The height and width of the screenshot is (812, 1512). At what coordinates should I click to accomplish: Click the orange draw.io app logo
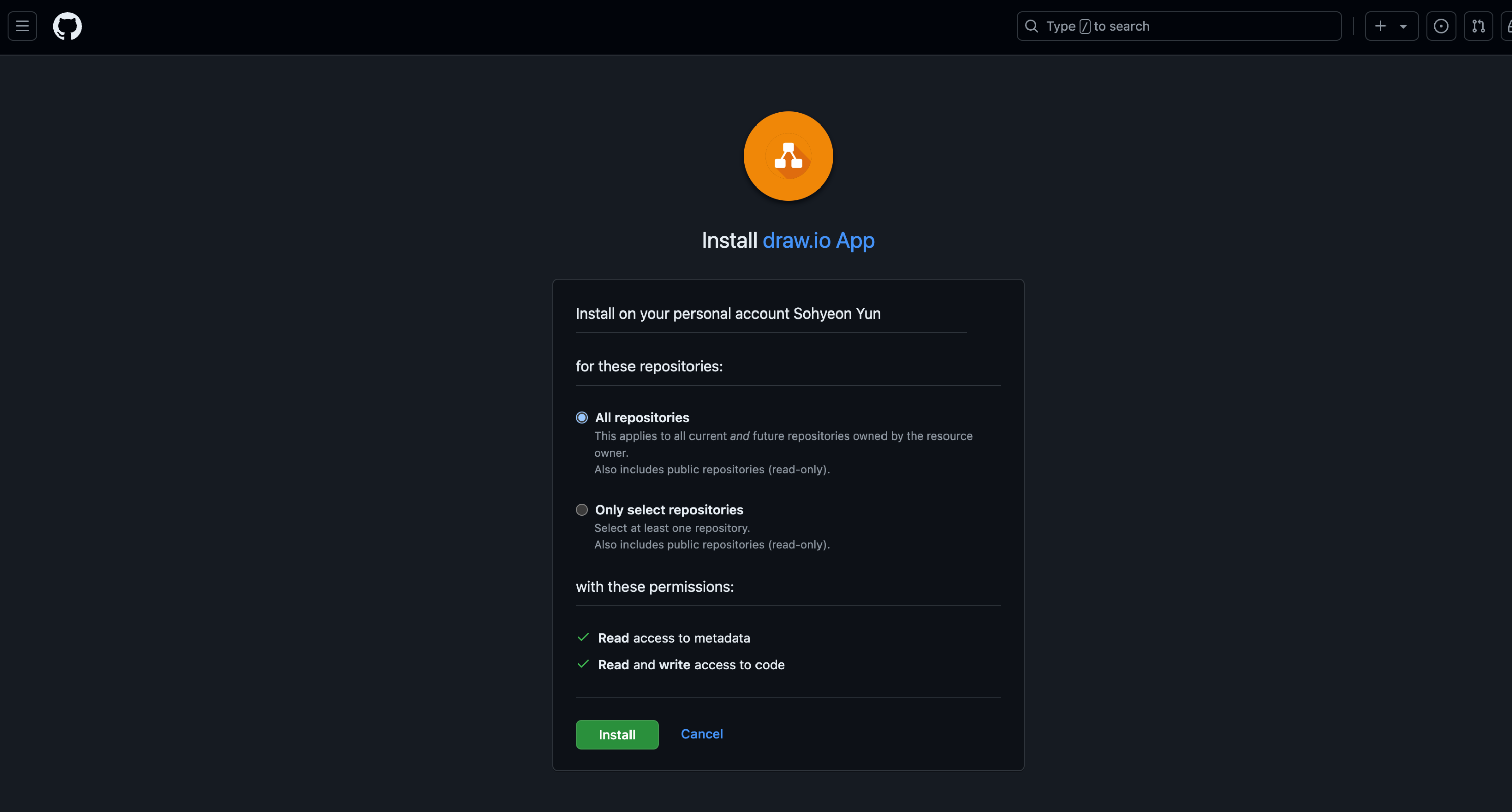tap(788, 156)
